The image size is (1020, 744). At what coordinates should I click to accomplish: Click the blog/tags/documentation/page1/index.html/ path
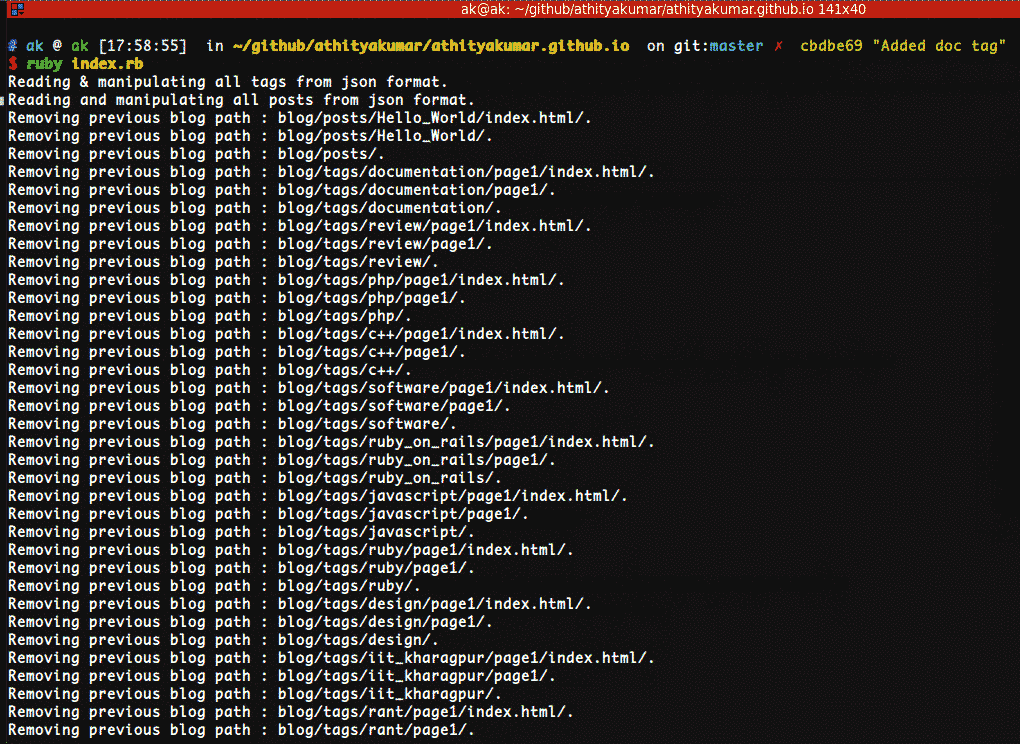pos(466,172)
